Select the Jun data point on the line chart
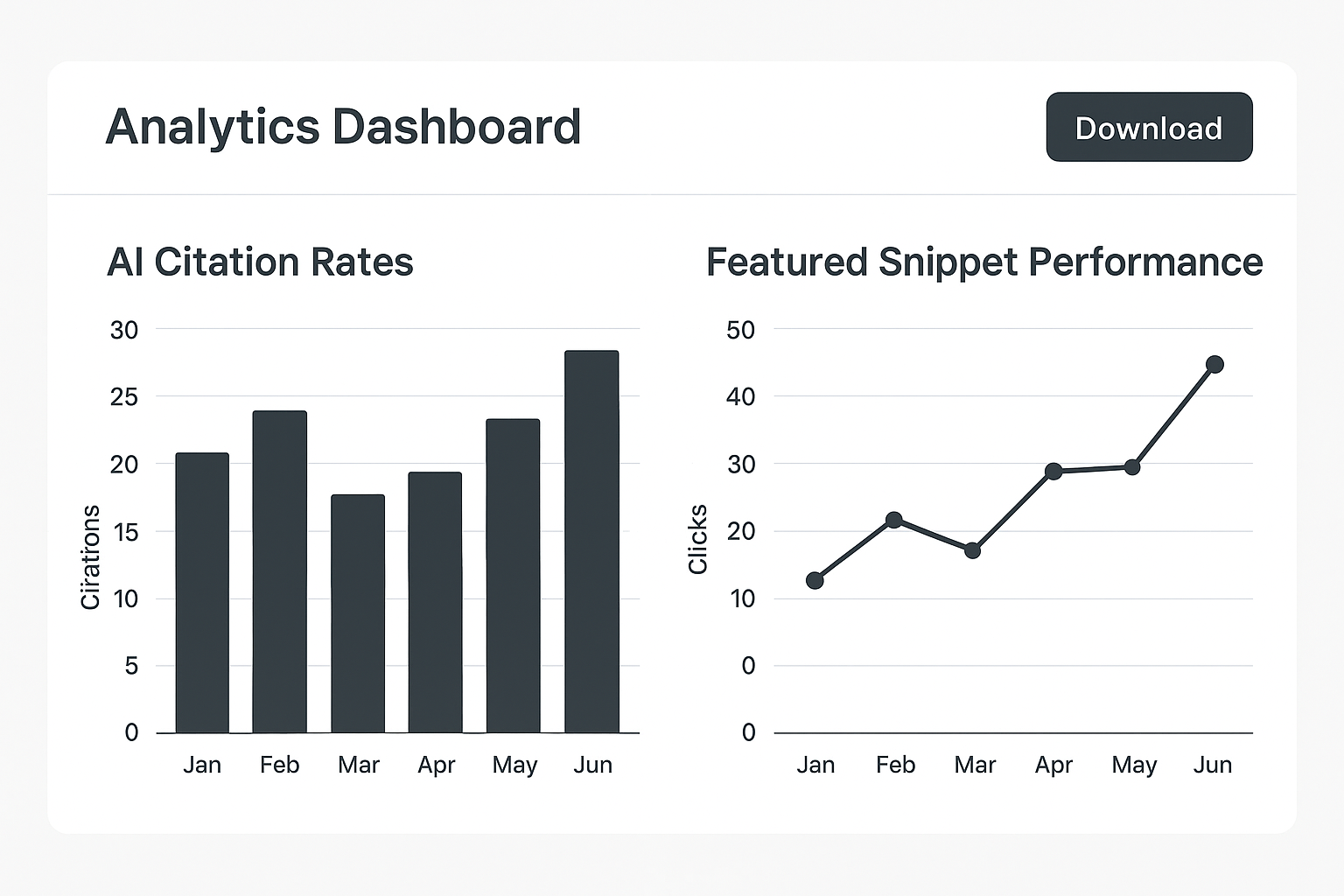This screenshot has width=1344, height=896. pyautogui.click(x=1214, y=363)
